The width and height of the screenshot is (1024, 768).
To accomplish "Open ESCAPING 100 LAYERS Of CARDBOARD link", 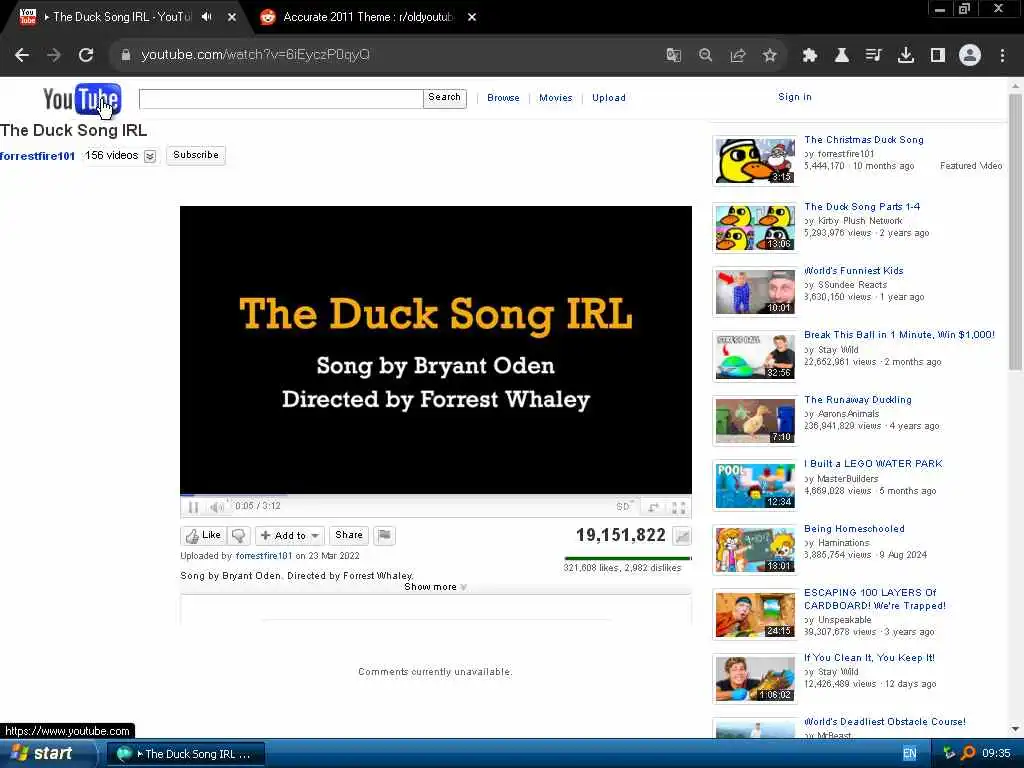I will click(x=874, y=599).
